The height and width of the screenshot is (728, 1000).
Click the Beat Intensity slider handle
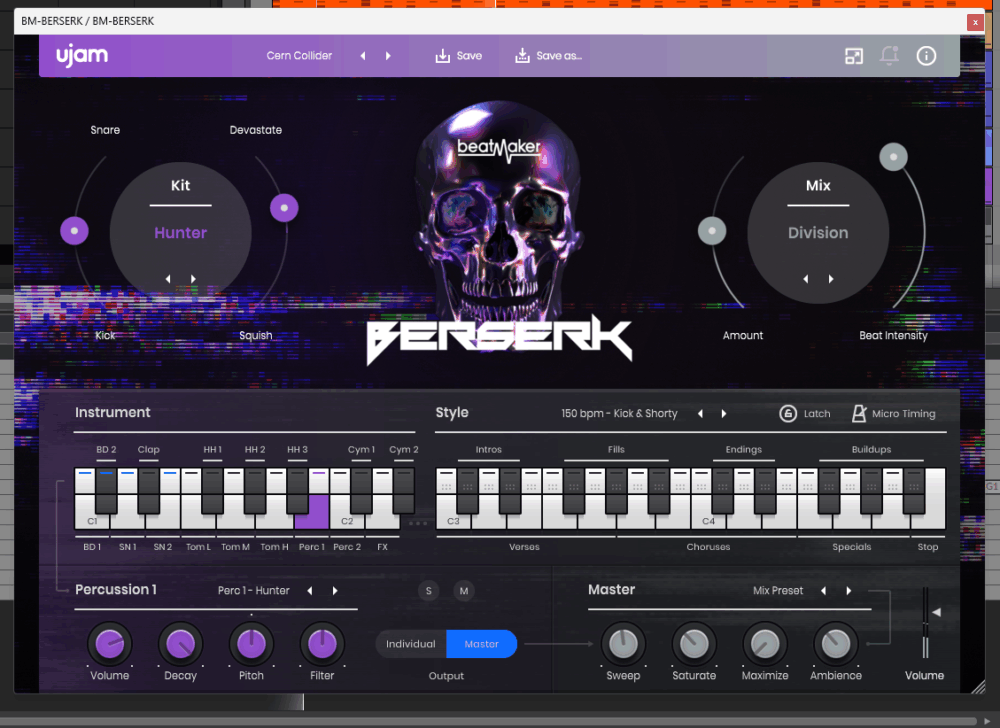click(x=893, y=157)
